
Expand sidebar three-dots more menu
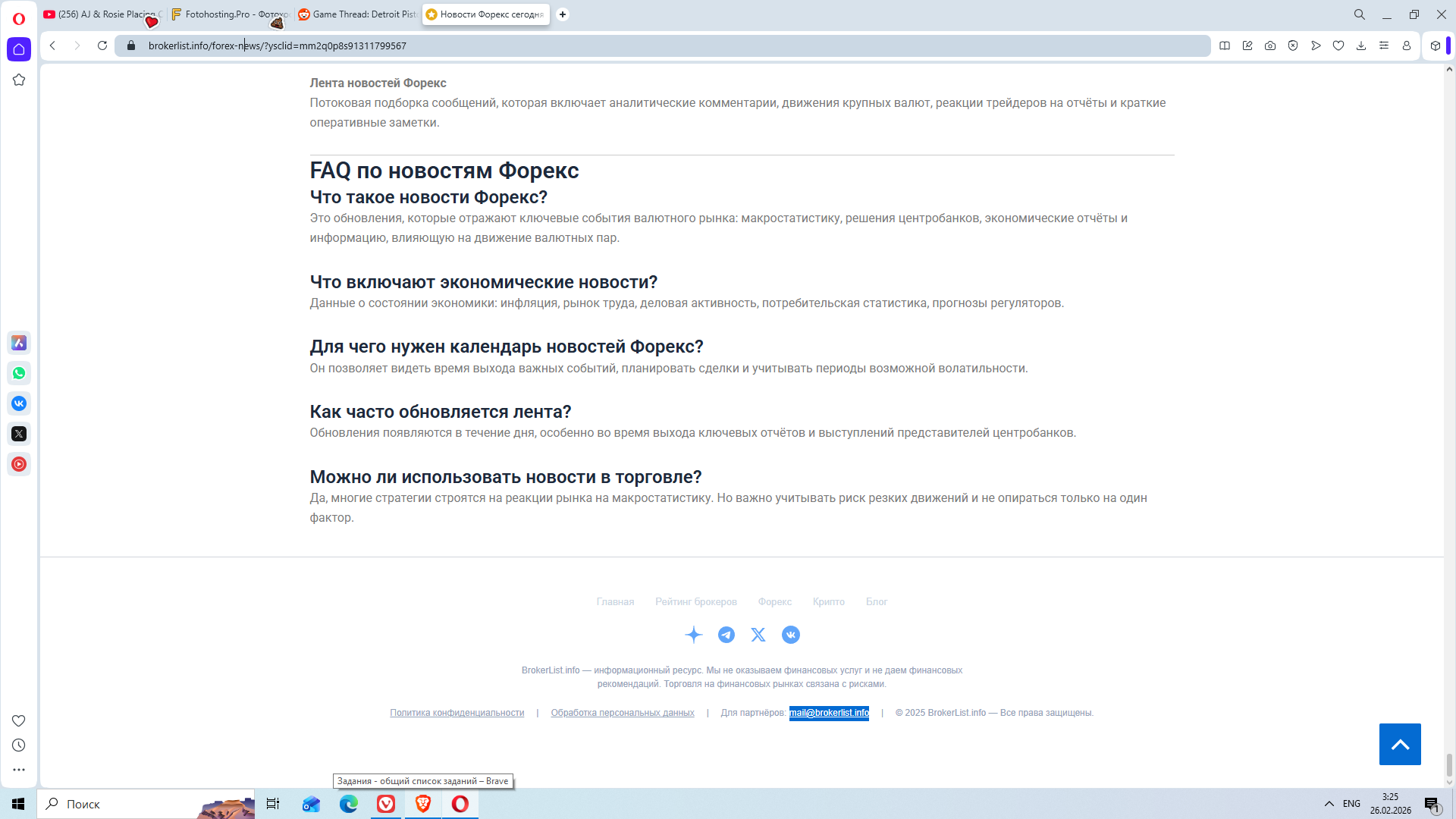19,770
